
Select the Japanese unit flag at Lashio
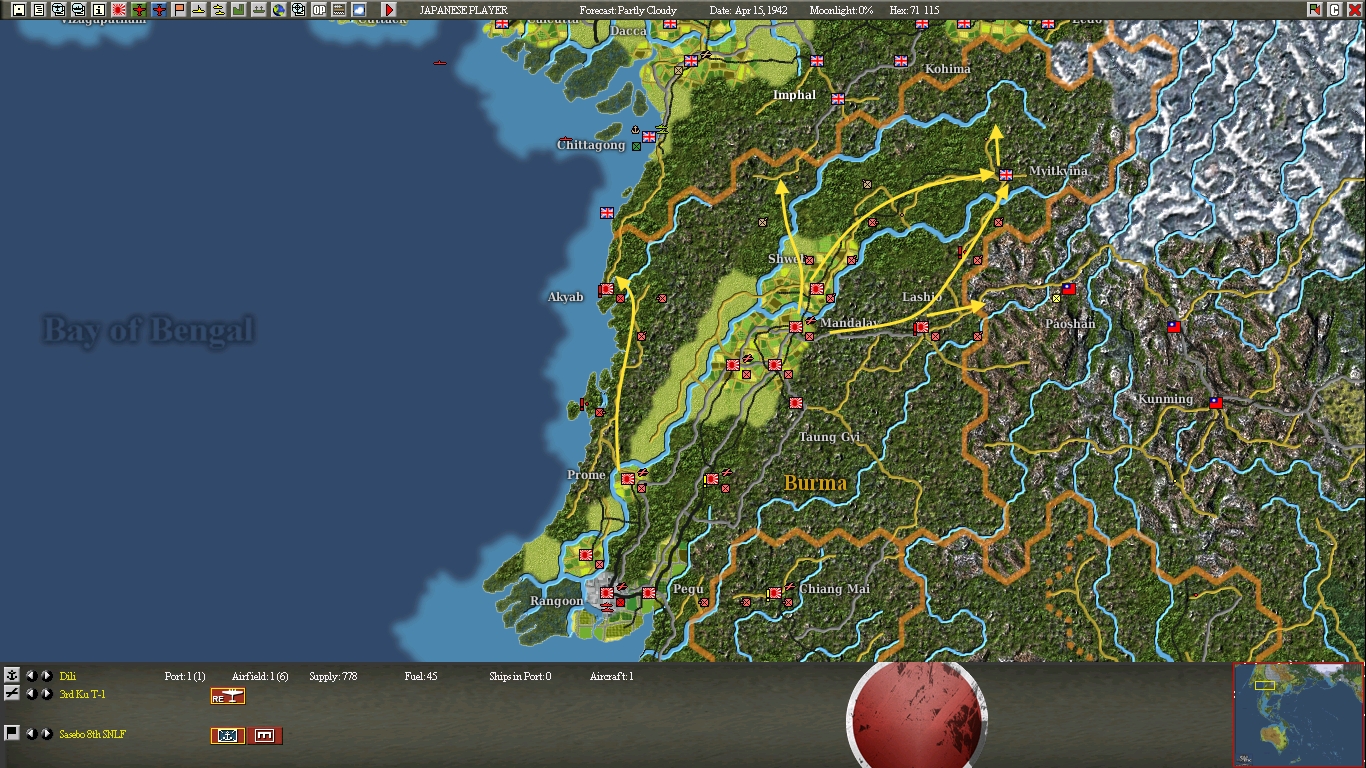point(920,327)
